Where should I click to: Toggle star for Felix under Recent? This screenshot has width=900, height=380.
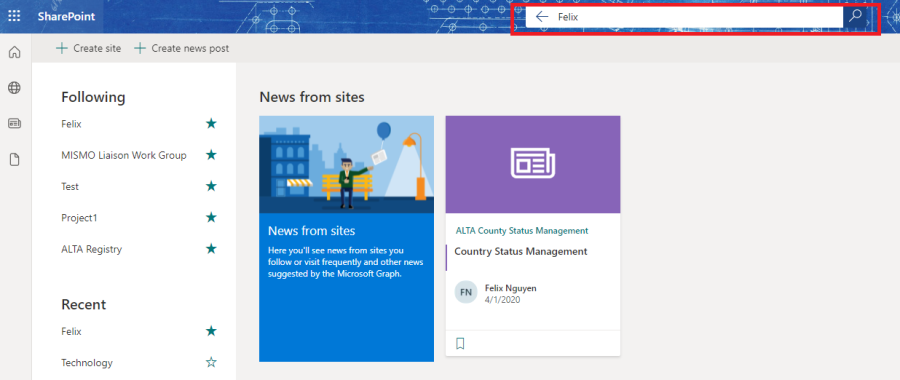(211, 331)
